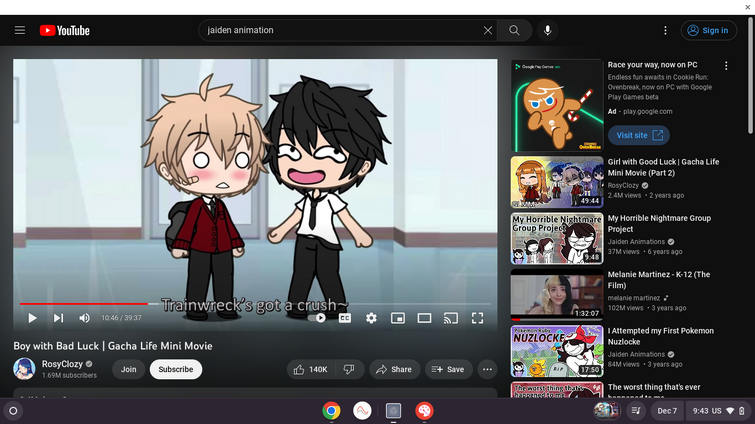
Task: Open YouTube settings three-dot menu
Action: [x=665, y=30]
